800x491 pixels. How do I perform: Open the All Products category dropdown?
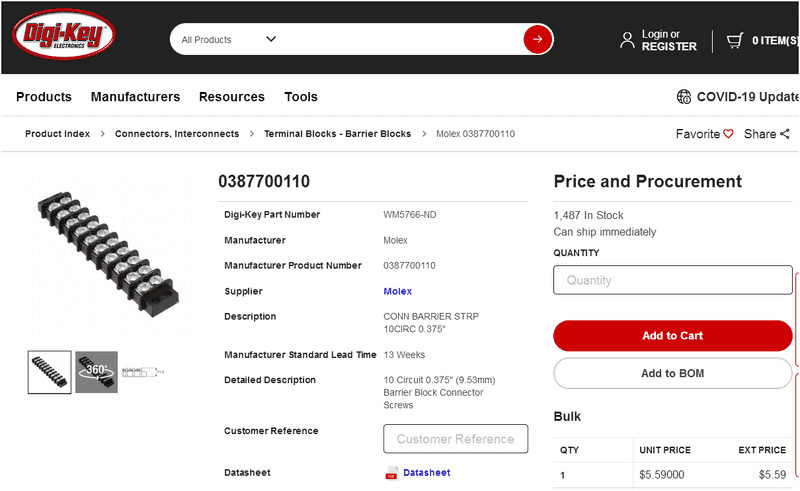pyautogui.click(x=228, y=39)
